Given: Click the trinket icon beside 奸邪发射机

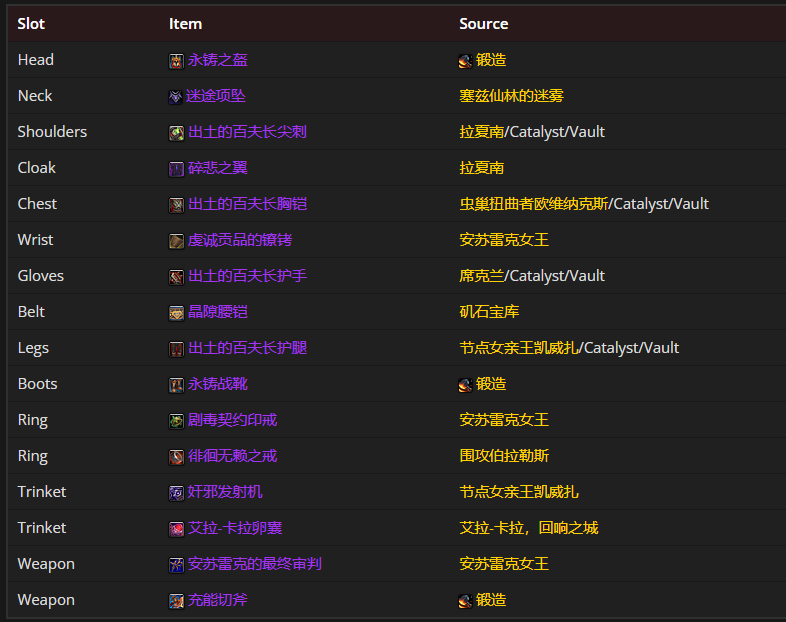Looking at the screenshot, I should (176, 493).
